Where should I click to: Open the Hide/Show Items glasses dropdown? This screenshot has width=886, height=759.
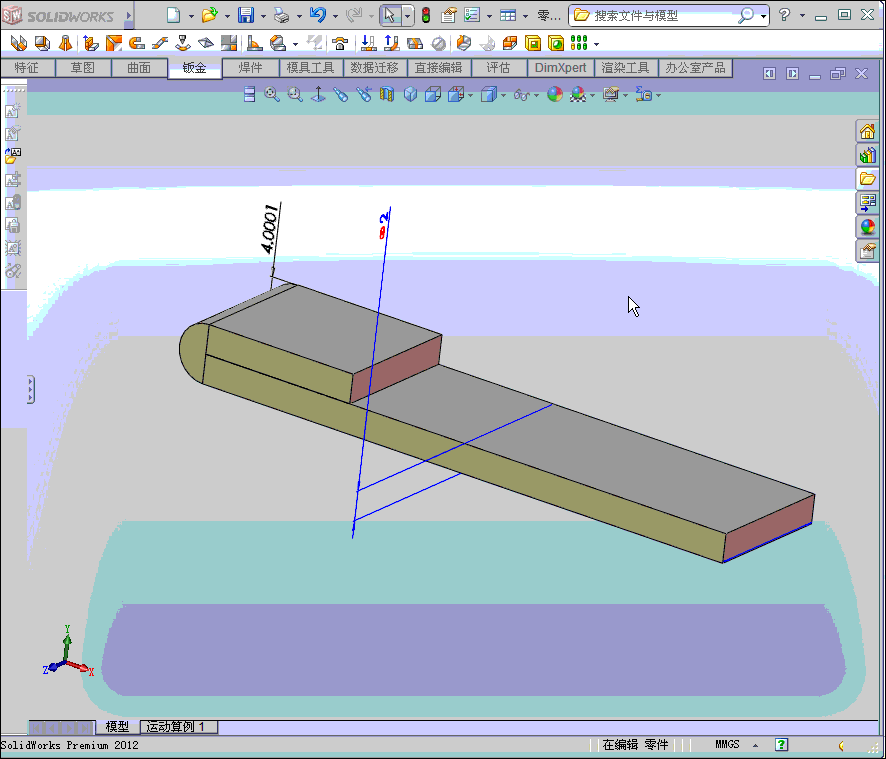click(x=536, y=96)
